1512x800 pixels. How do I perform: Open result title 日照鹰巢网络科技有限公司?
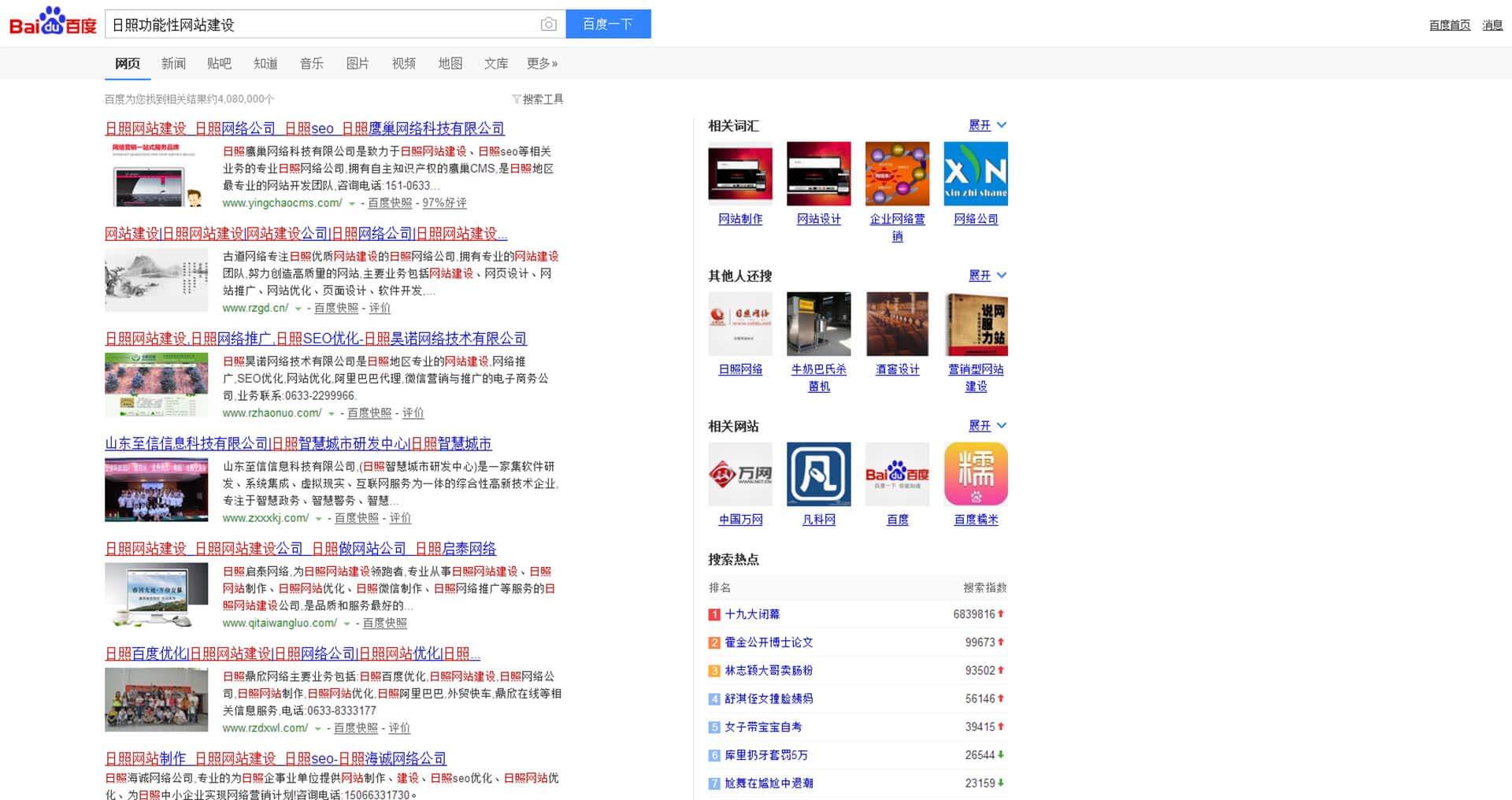(305, 128)
